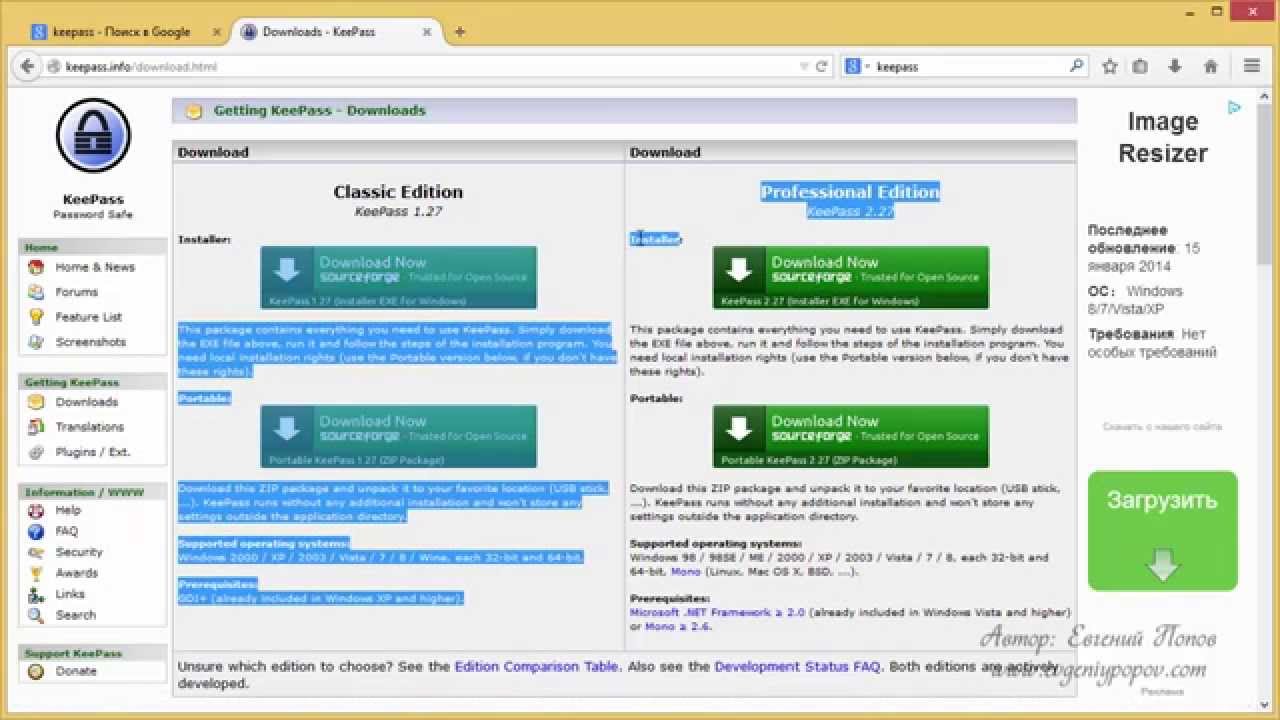The image size is (1280, 720).
Task: Open the Mono link in supported operating systems
Action: coord(686,572)
